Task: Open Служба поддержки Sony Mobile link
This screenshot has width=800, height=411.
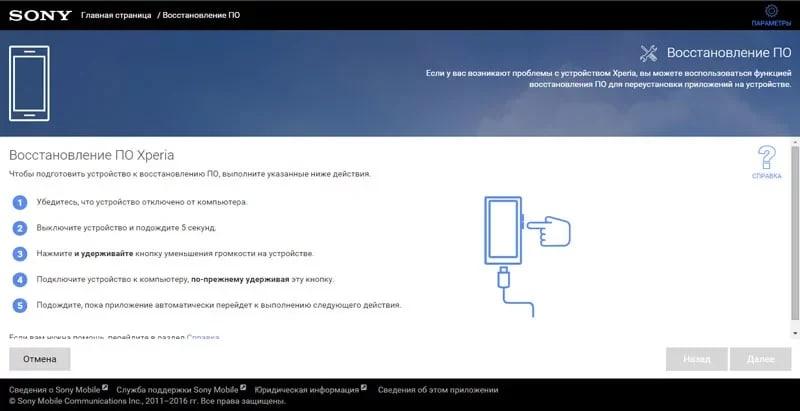Action: coord(177,390)
